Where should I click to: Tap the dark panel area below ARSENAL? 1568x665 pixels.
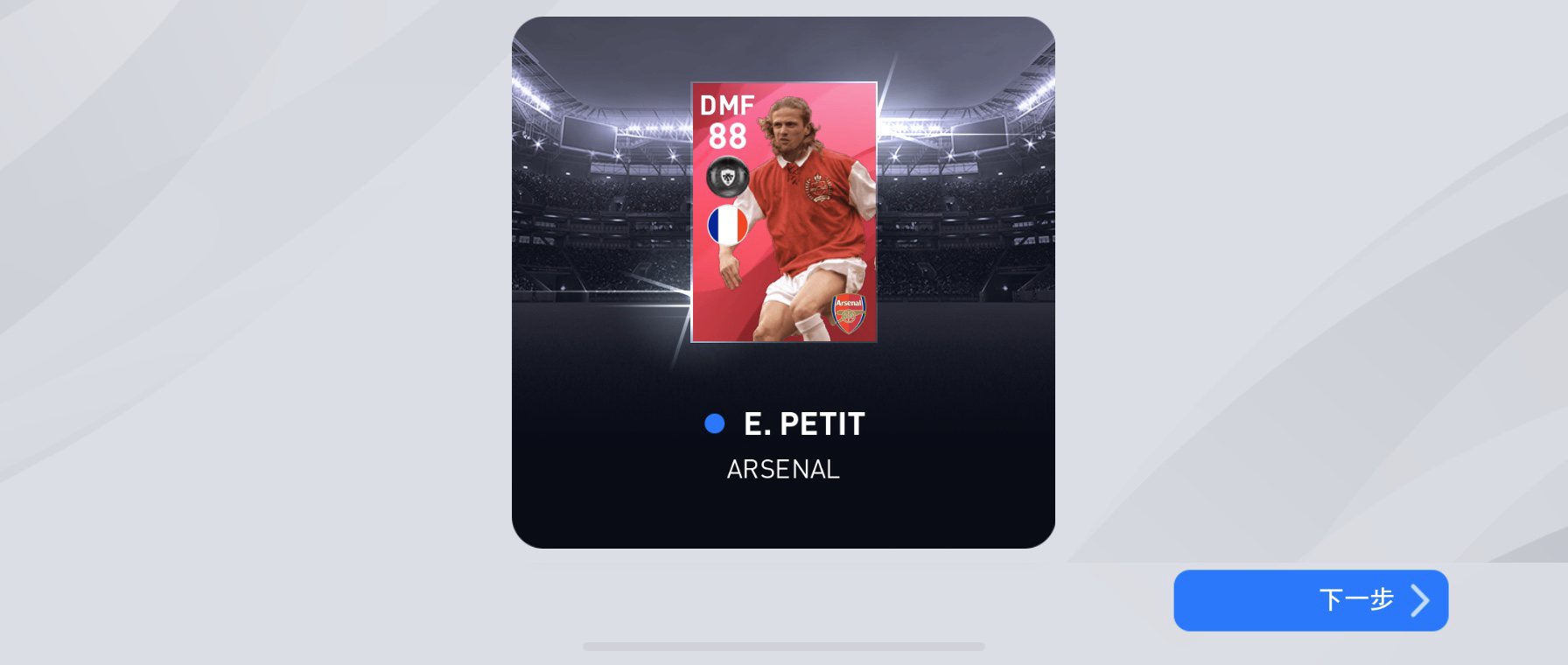pos(783,516)
